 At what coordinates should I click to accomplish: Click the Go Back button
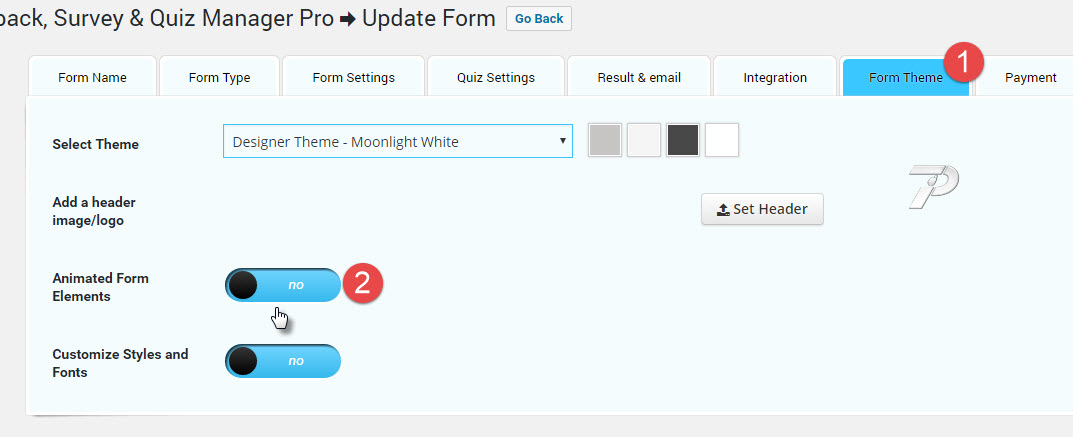(x=539, y=18)
